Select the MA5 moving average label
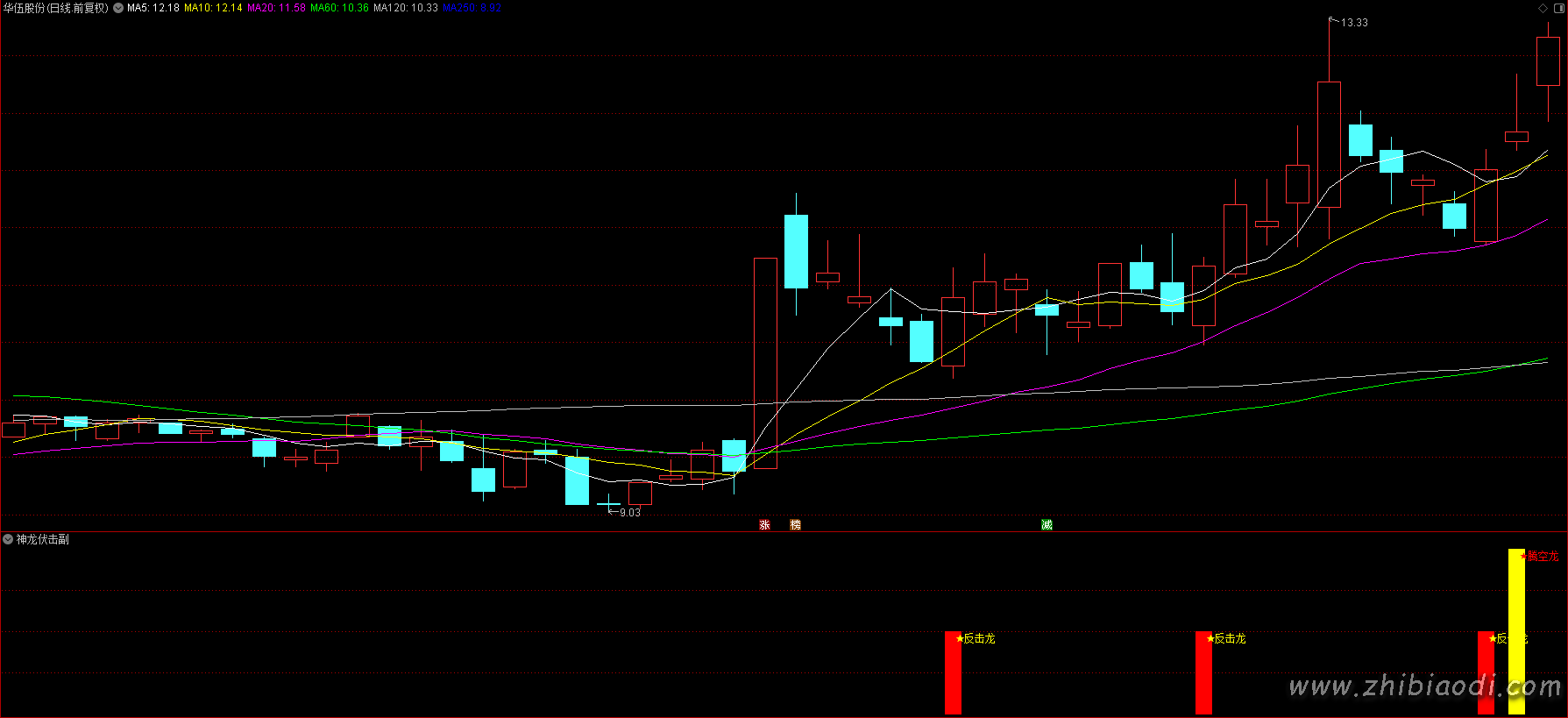This screenshot has width=1568, height=718. click(153, 8)
